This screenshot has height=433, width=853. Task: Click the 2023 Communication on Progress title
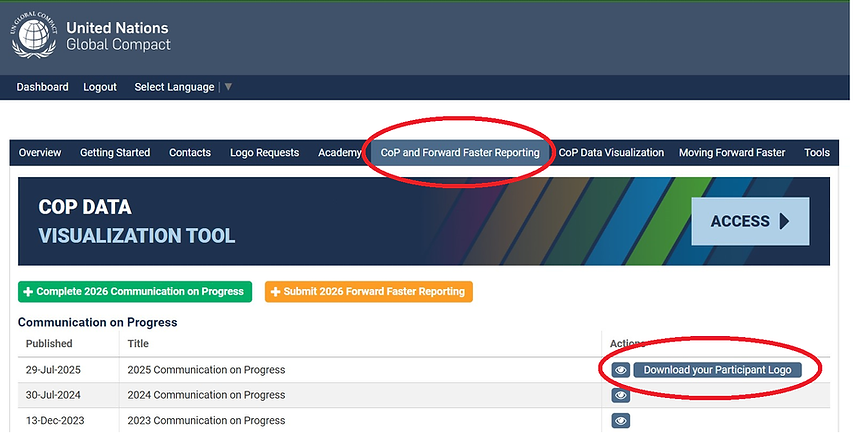(x=206, y=420)
